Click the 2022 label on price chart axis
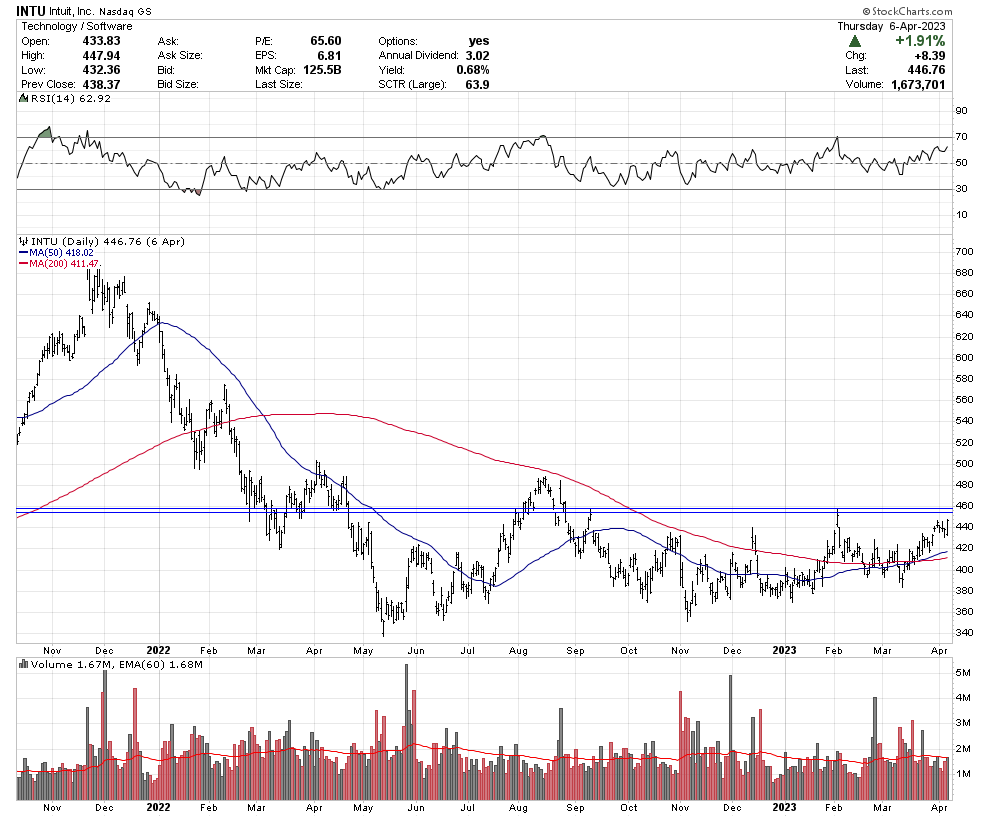The height and width of the screenshot is (817, 990). [x=158, y=650]
